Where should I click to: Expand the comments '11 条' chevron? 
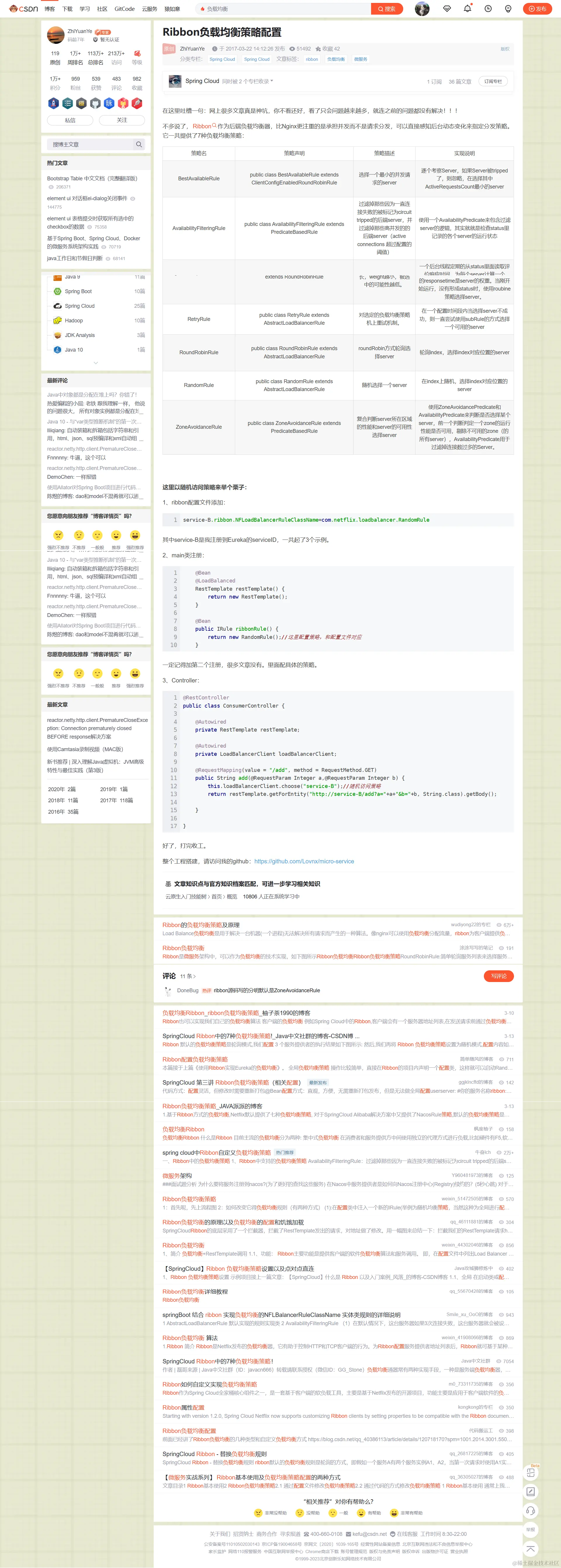tap(195, 976)
